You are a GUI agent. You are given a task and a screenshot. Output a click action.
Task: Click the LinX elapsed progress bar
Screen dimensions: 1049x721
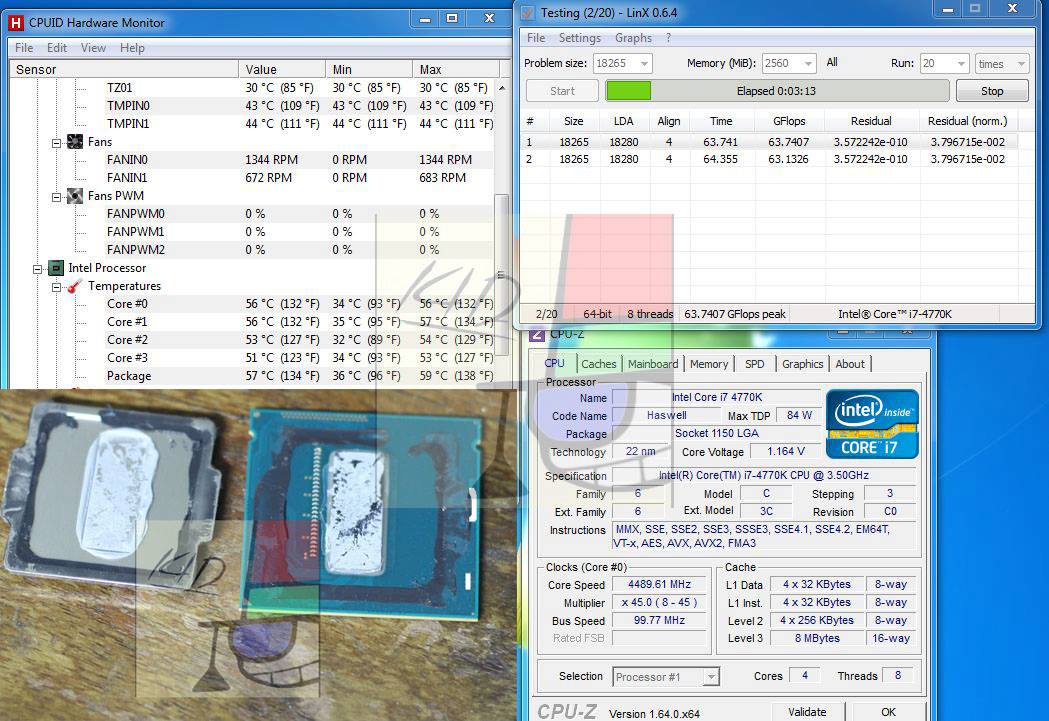[777, 91]
